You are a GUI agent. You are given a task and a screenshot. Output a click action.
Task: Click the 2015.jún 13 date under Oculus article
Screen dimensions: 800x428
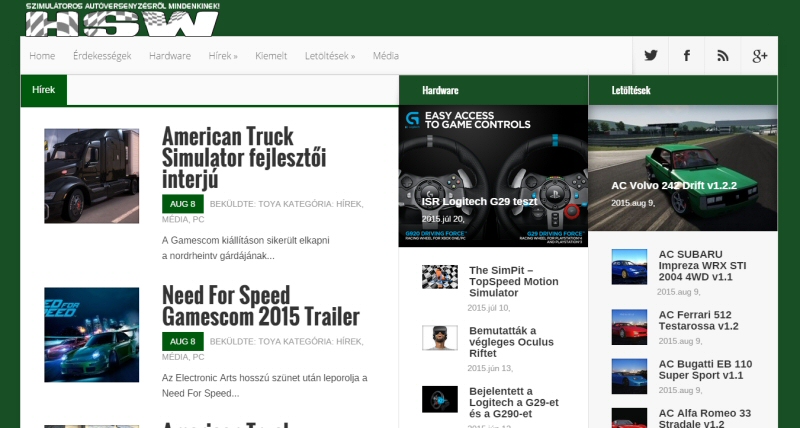pos(490,368)
